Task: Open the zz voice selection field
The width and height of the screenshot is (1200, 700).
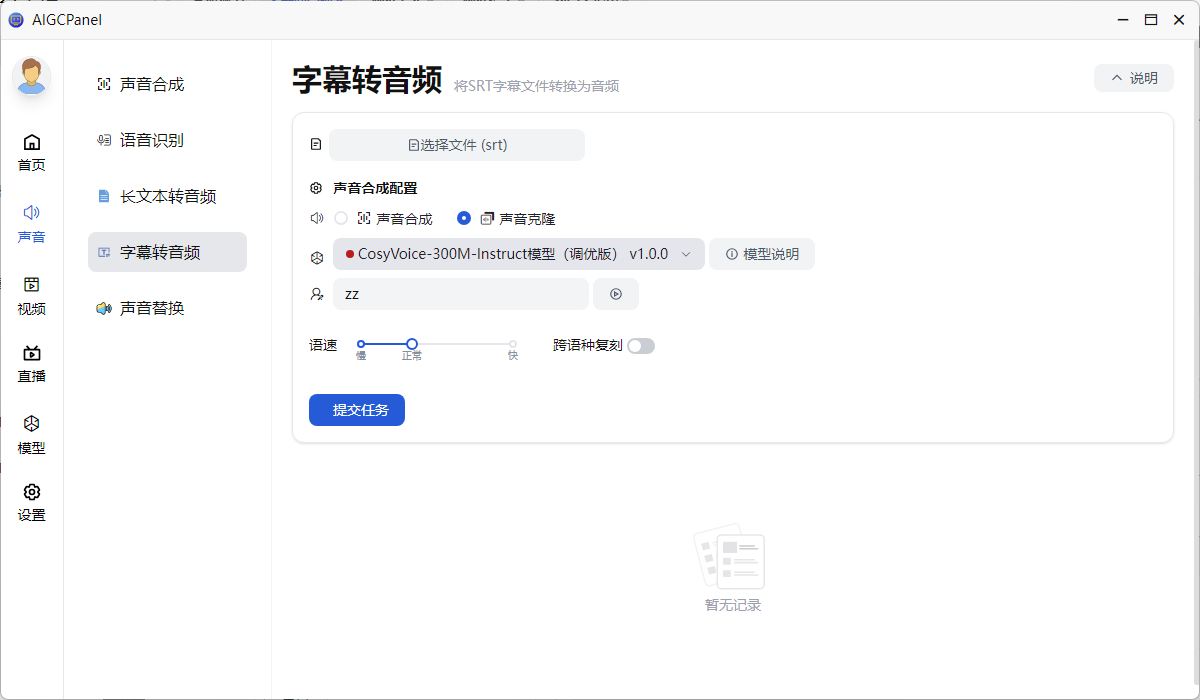Action: tap(461, 294)
